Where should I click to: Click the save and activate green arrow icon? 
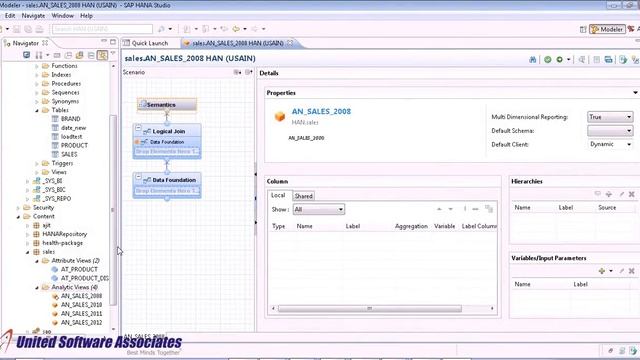coord(560,60)
